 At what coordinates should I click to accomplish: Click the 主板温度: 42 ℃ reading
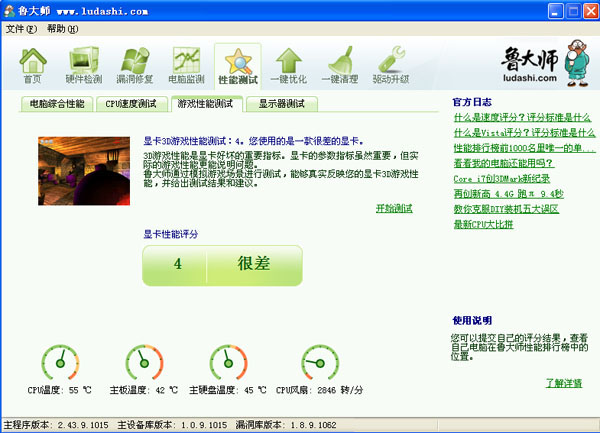point(144,390)
